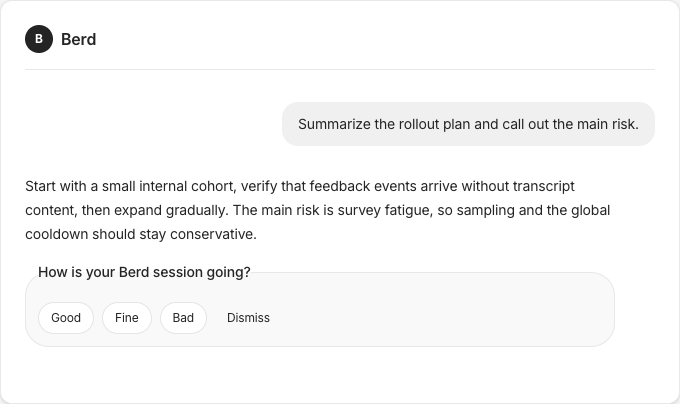
Task: Click 'transcript' word ending the first reply line
Action: click(x=544, y=186)
